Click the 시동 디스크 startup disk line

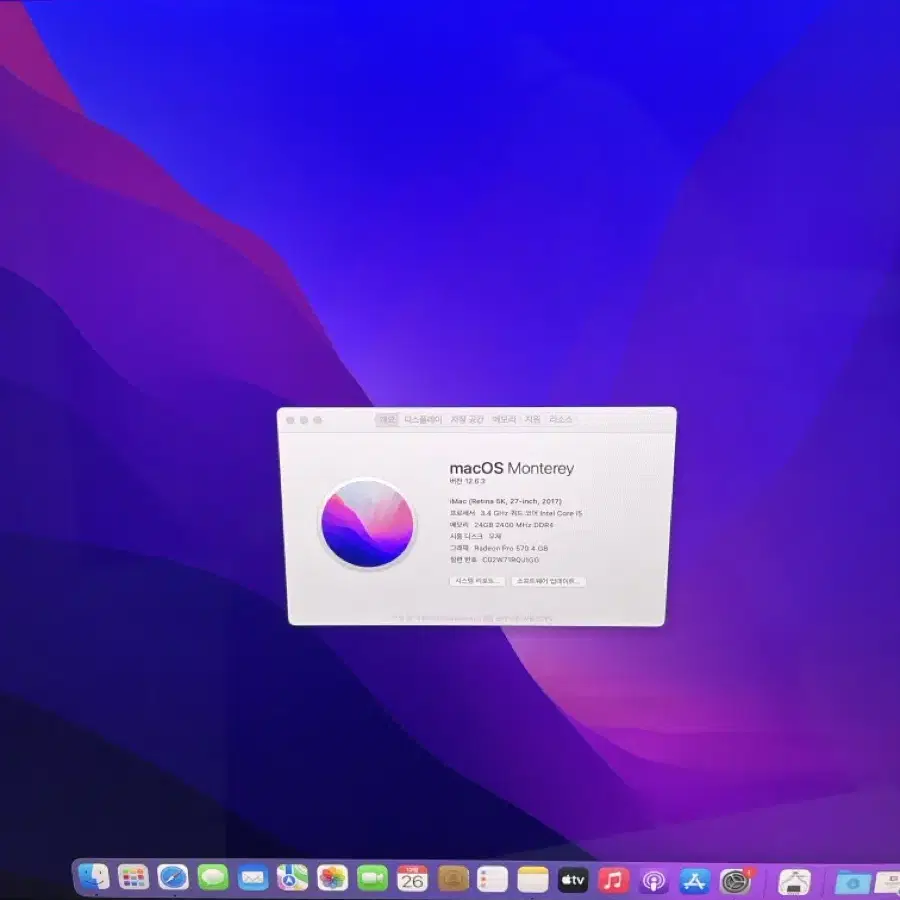[x=475, y=536]
